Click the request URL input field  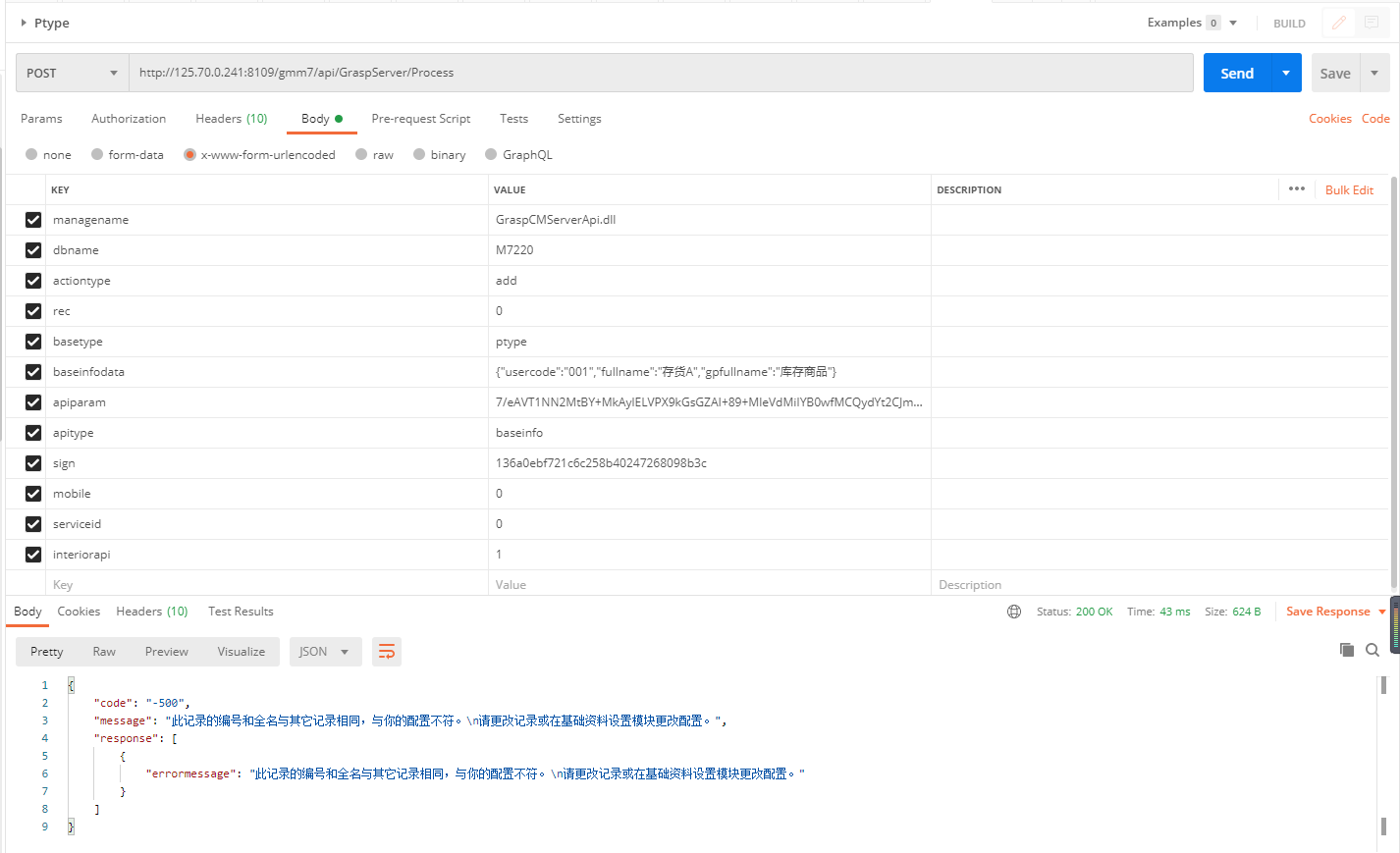tap(660, 73)
